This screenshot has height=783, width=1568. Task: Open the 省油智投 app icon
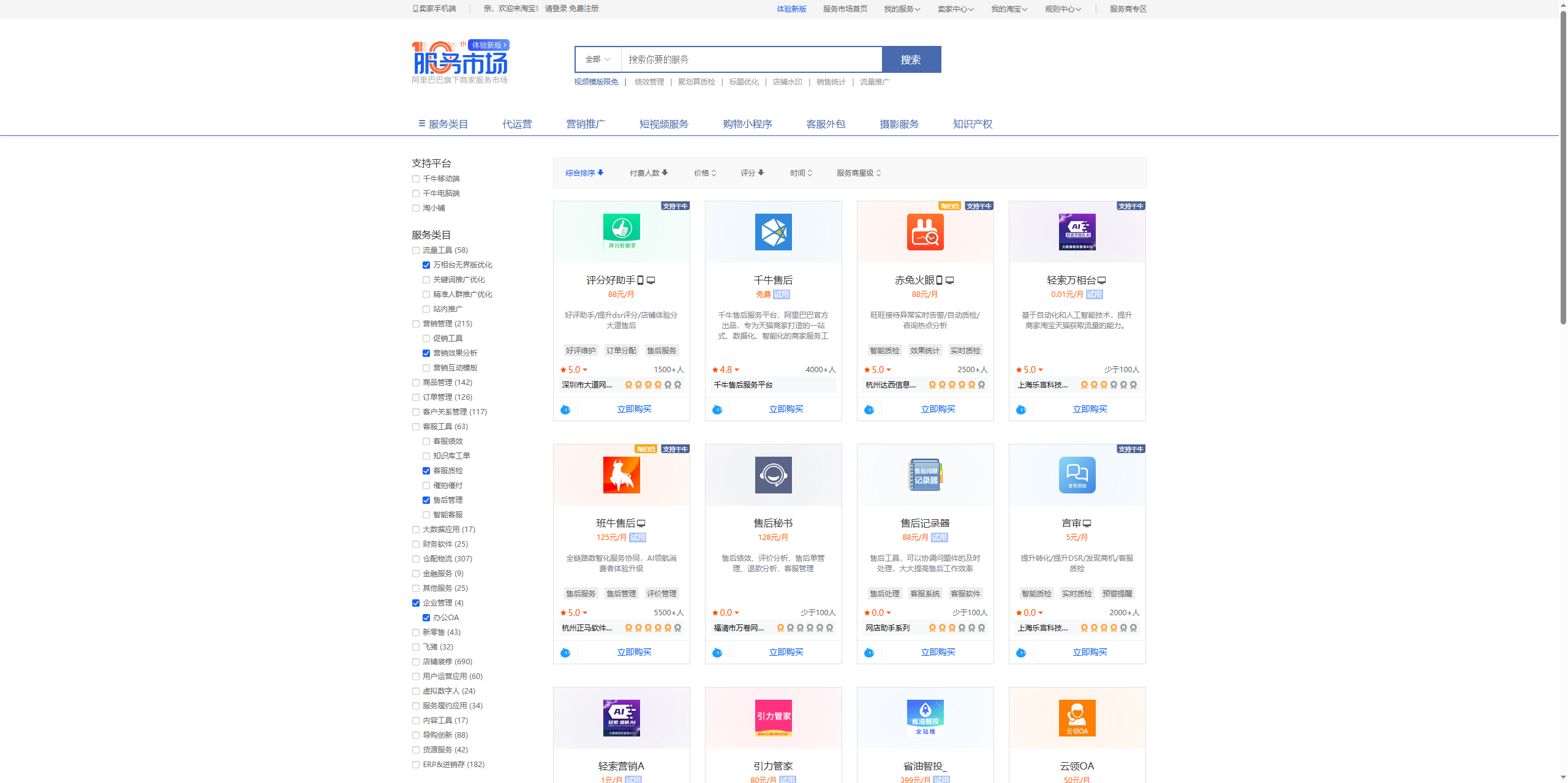(x=925, y=718)
